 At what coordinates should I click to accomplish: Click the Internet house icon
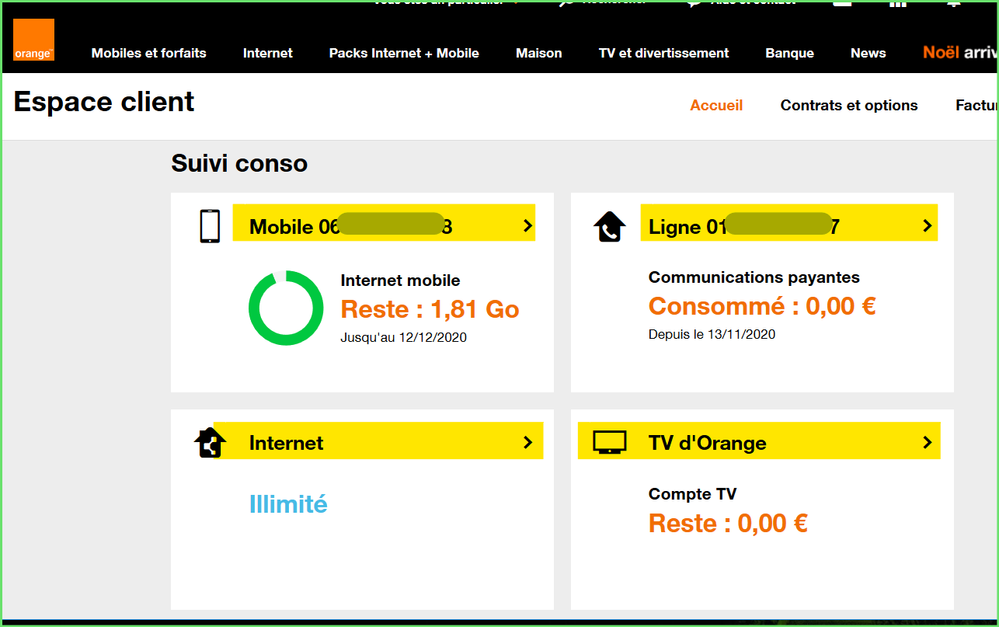click(210, 442)
